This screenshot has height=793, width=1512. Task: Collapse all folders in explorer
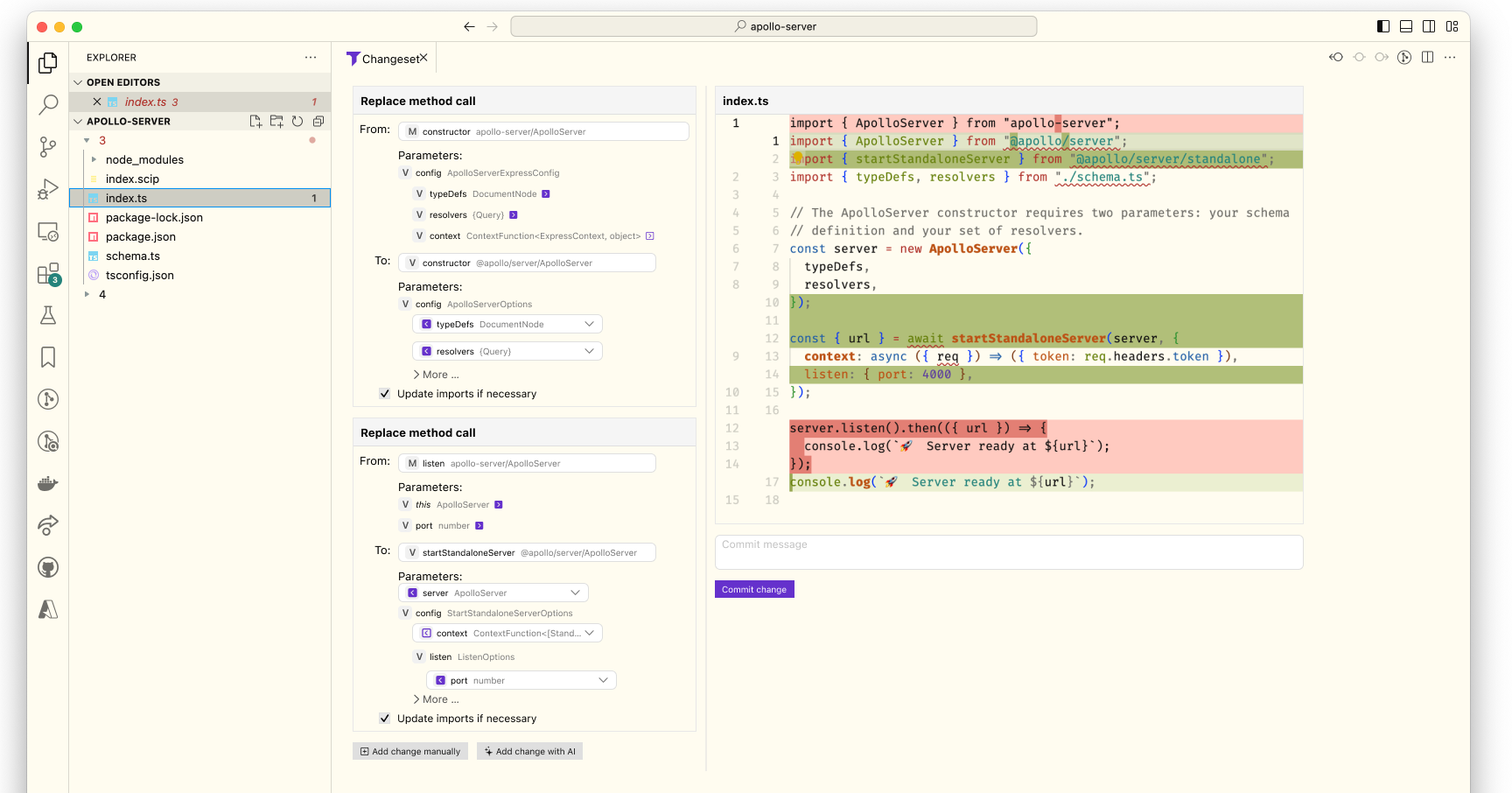(318, 122)
